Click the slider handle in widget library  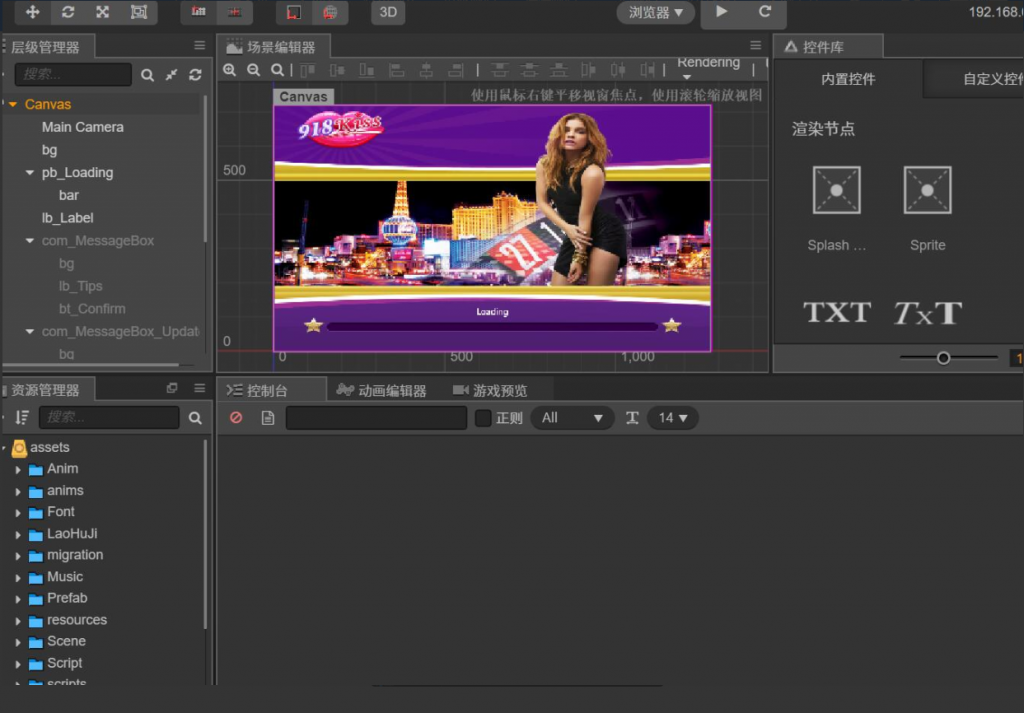pos(943,358)
